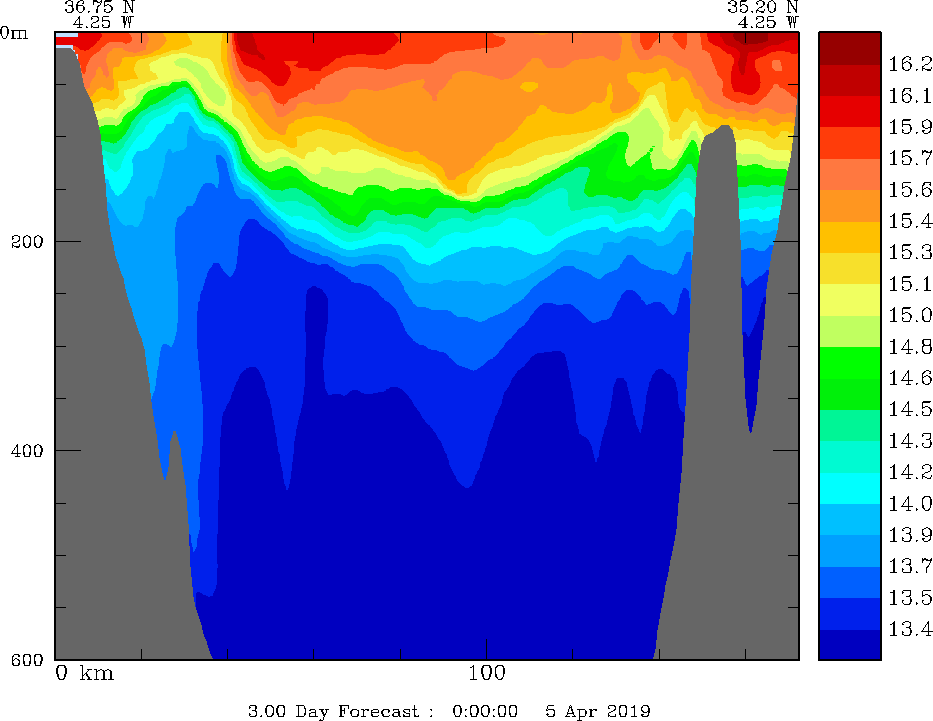Pick the yellow band between 15.1 and 15.0

(850, 300)
